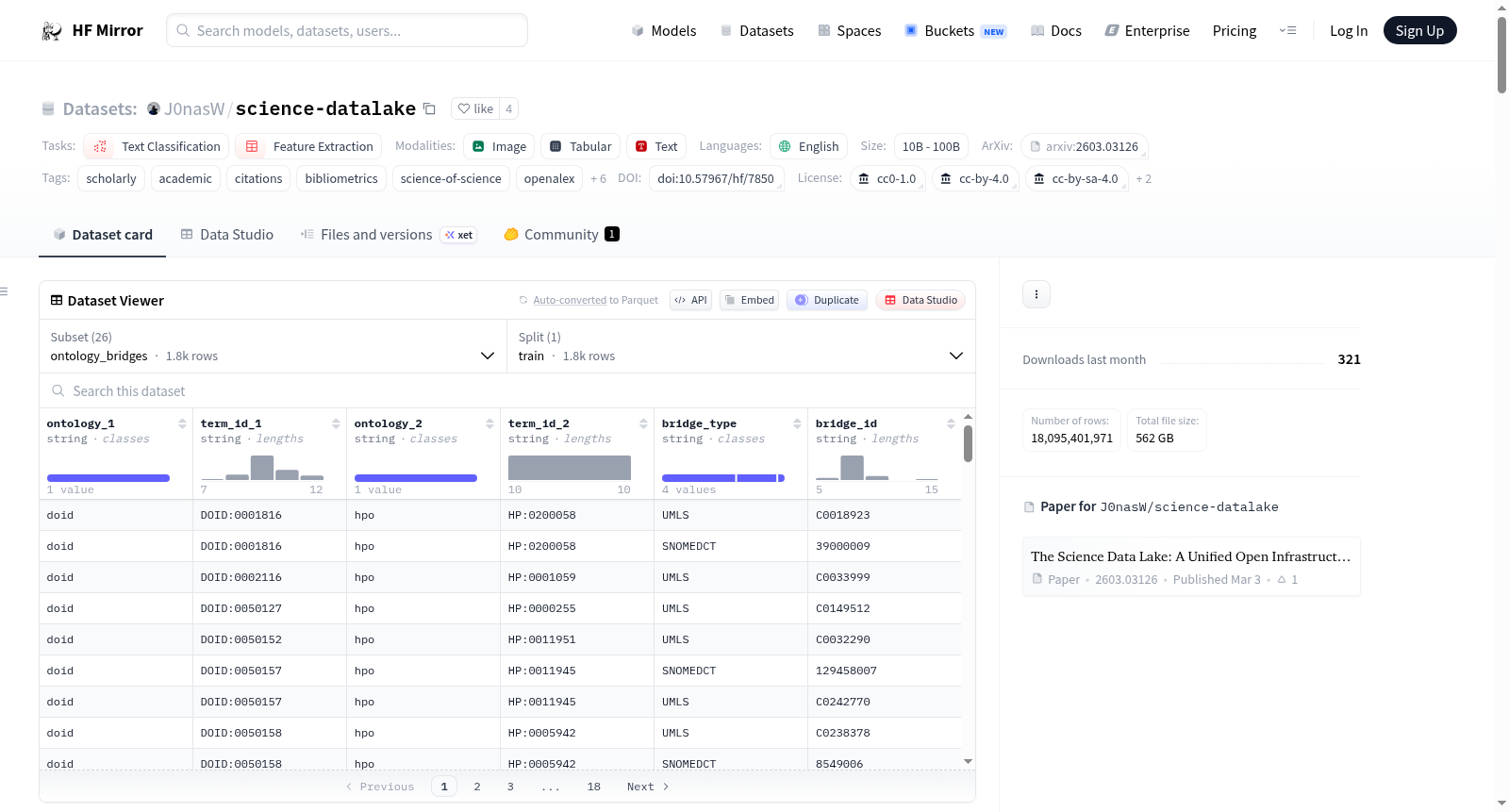Click the API button in Dataset Viewer
Image resolution: width=1509 pixels, height=812 pixels.
691,300
